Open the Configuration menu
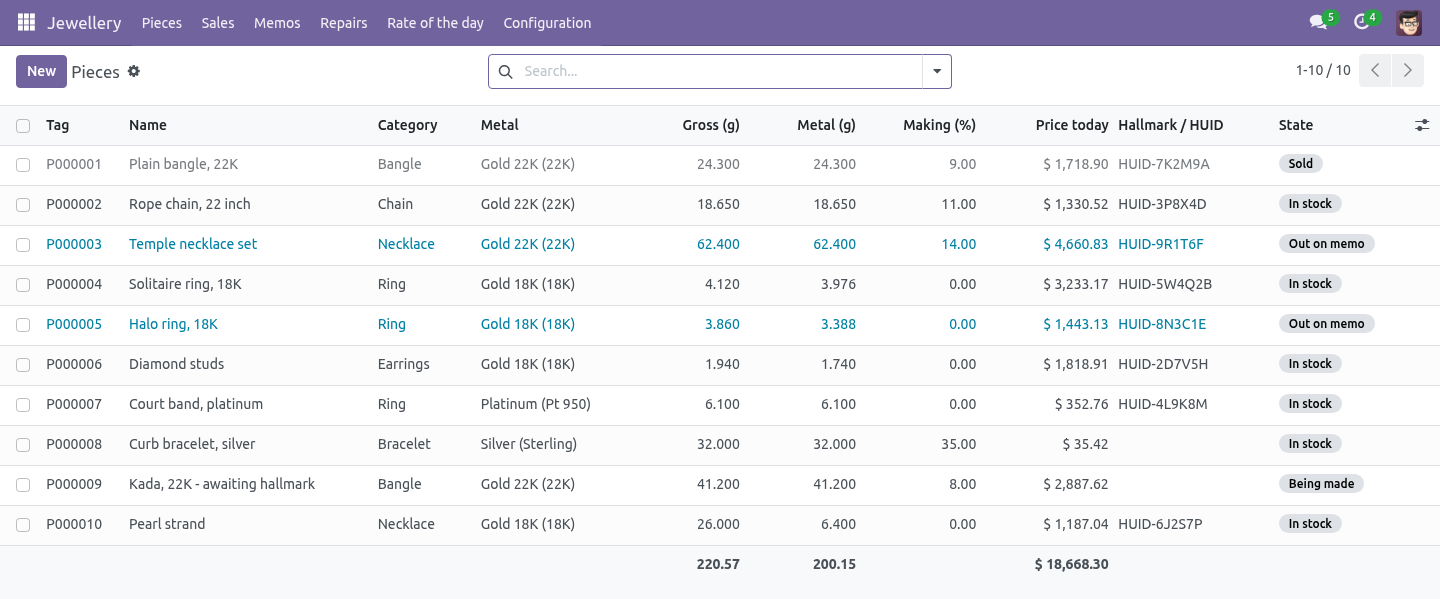 547,22
